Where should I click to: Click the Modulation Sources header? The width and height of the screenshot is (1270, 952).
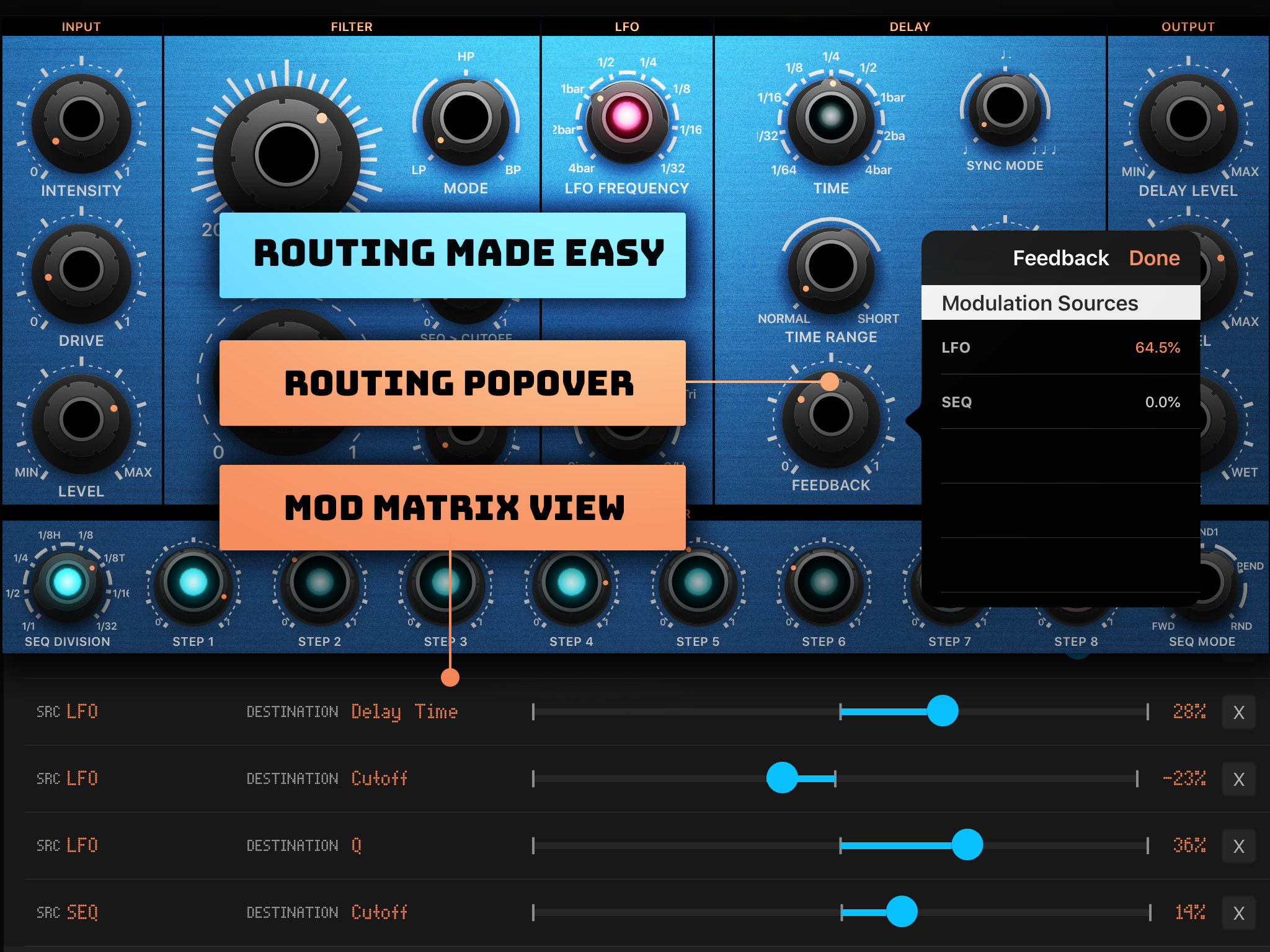coord(1060,303)
